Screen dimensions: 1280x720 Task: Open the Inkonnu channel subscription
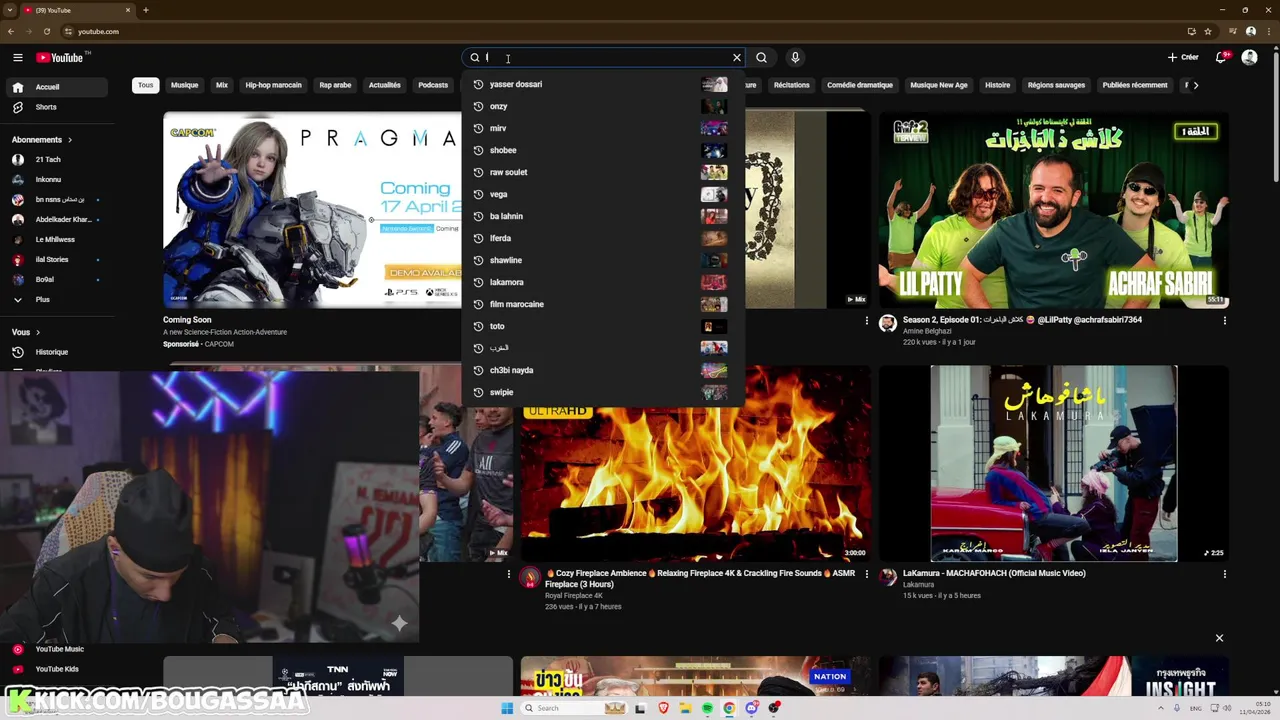pos(55,180)
